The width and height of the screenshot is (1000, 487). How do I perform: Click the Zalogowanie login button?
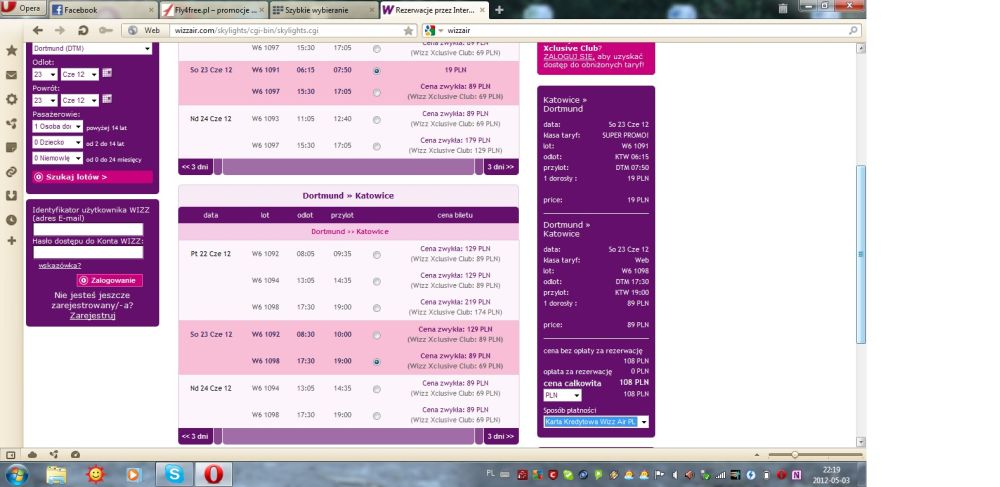tap(110, 280)
